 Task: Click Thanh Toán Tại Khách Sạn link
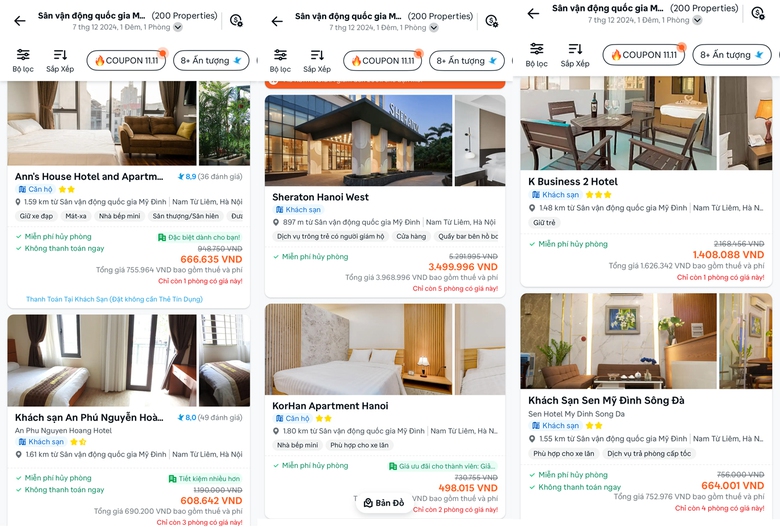[114, 299]
